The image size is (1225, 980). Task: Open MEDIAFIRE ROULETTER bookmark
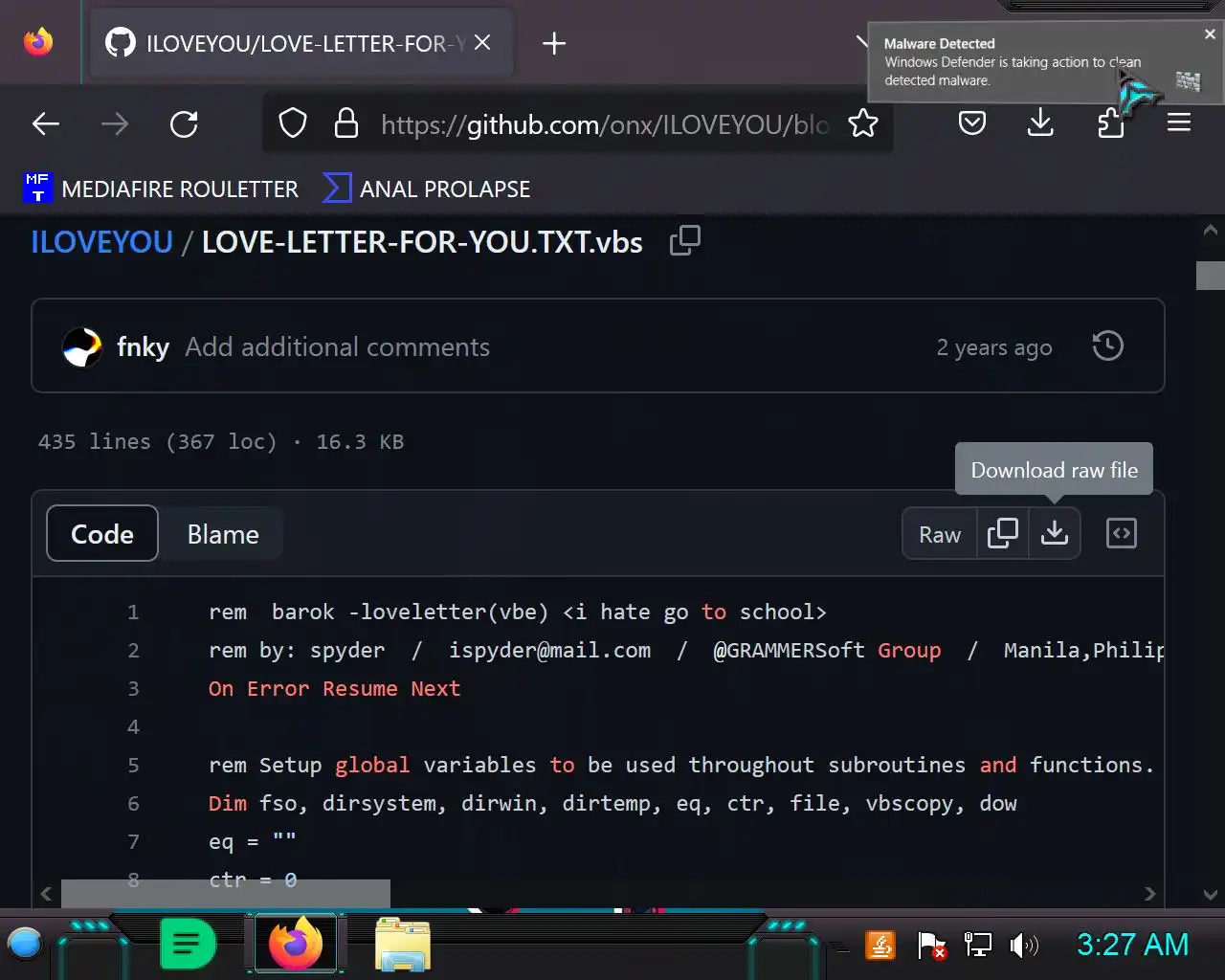tap(161, 189)
